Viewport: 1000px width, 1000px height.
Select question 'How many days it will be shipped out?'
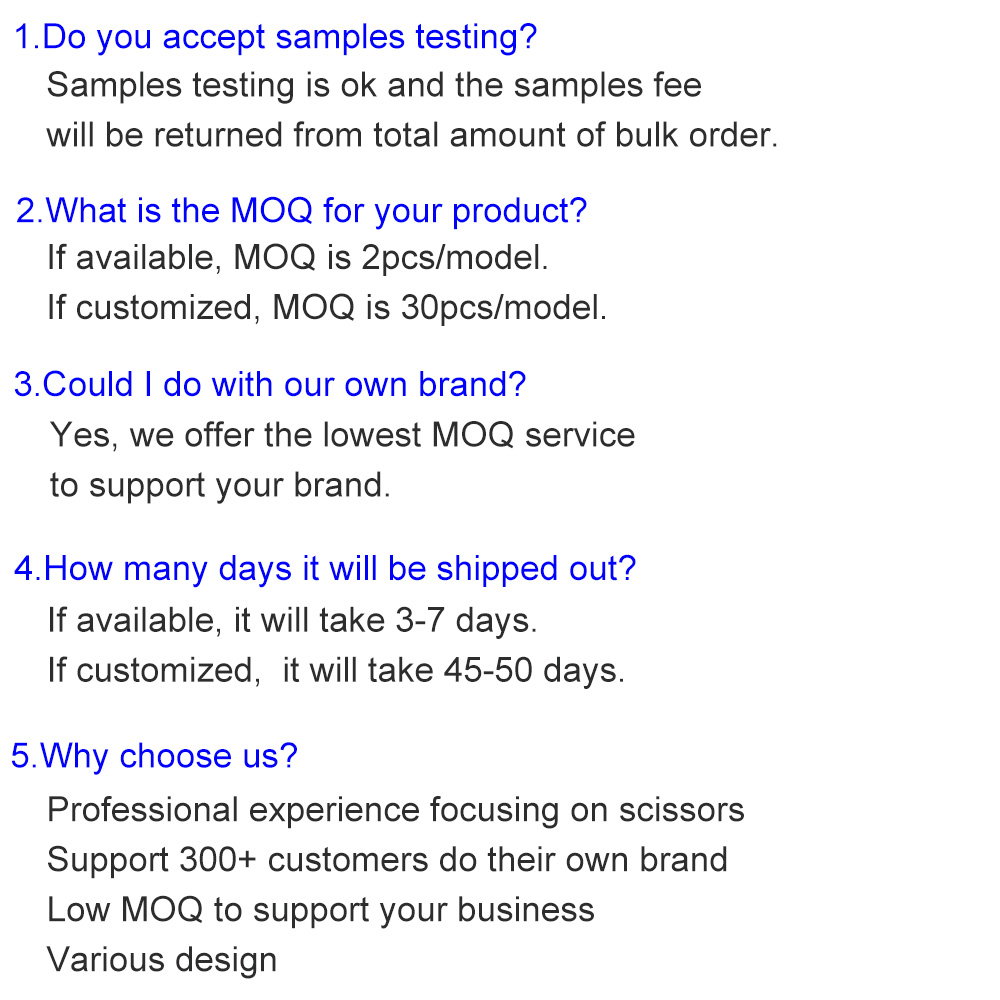[x=325, y=568]
